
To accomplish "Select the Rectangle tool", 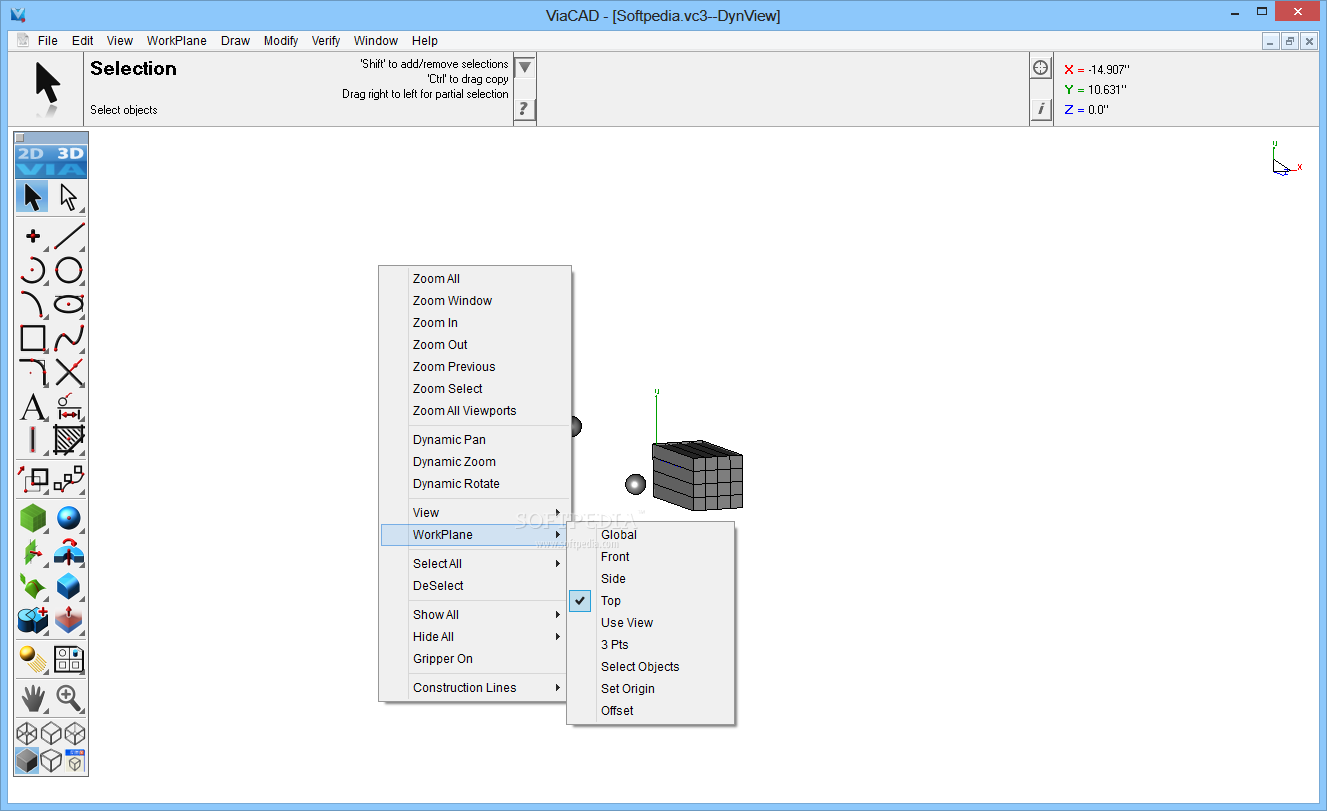I will (x=33, y=339).
